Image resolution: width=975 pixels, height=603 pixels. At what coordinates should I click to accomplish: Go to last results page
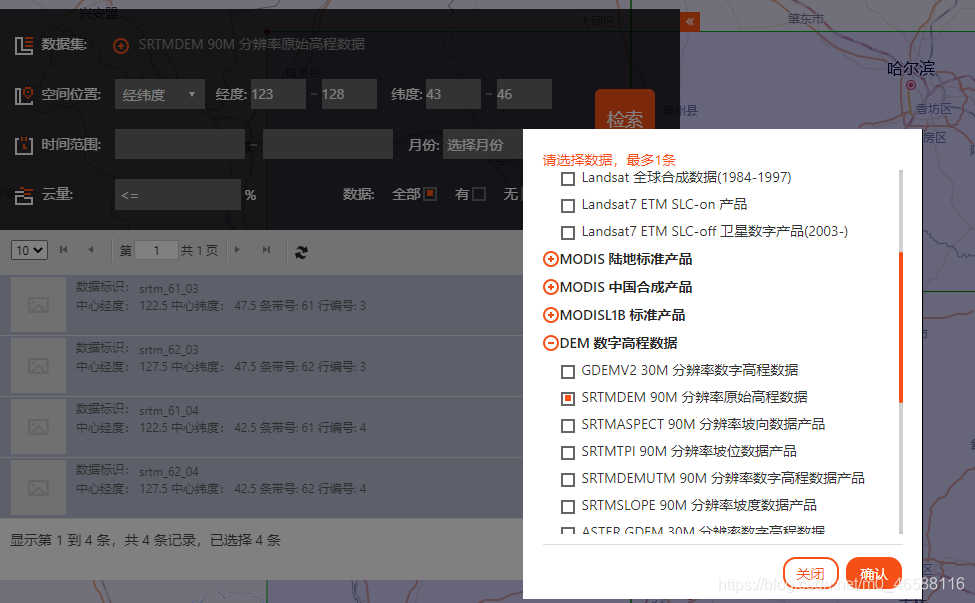tap(266, 250)
